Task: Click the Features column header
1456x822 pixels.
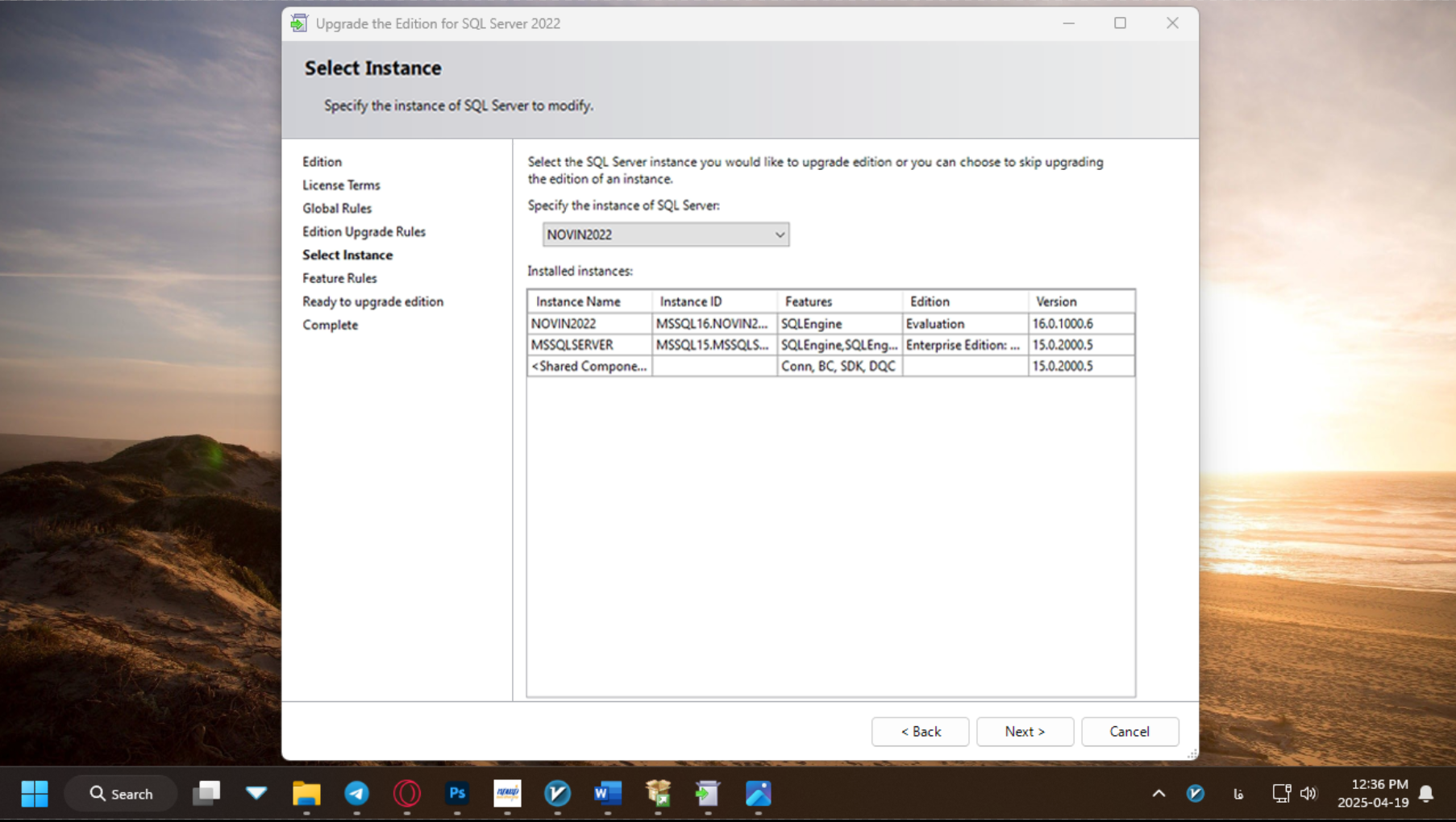Action: (839, 301)
